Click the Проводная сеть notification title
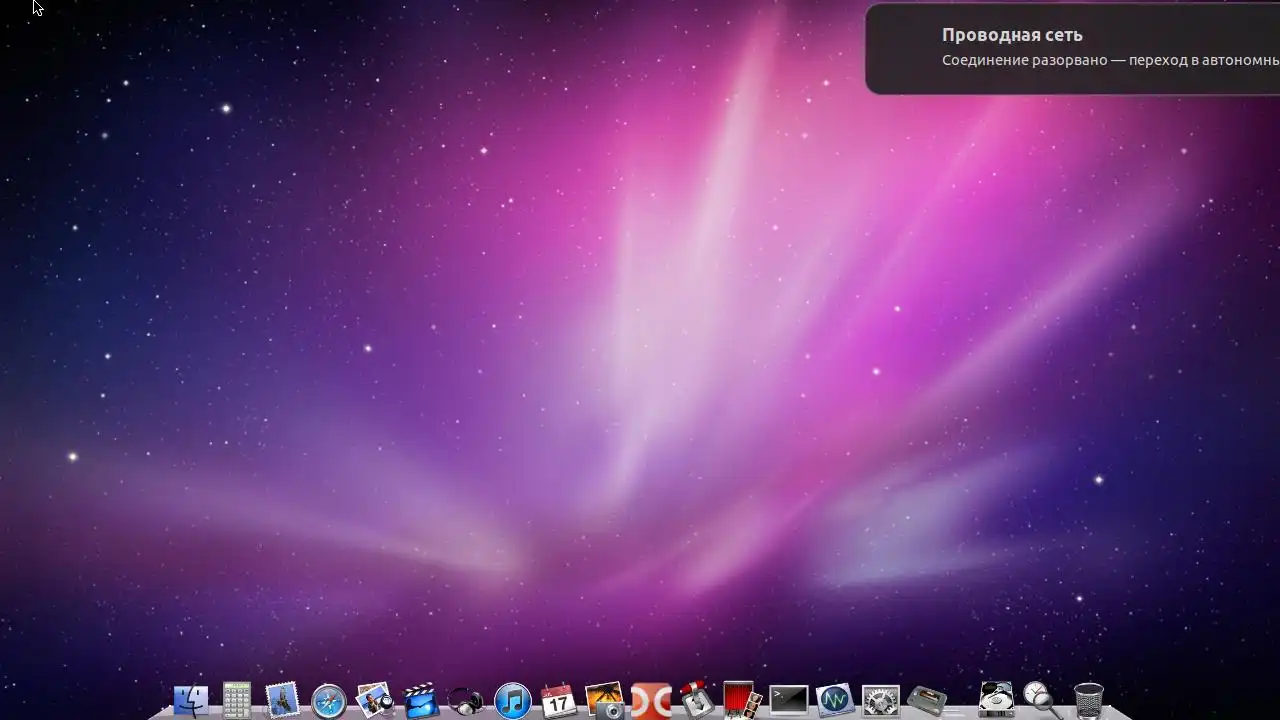The width and height of the screenshot is (1280, 720). coord(1012,35)
